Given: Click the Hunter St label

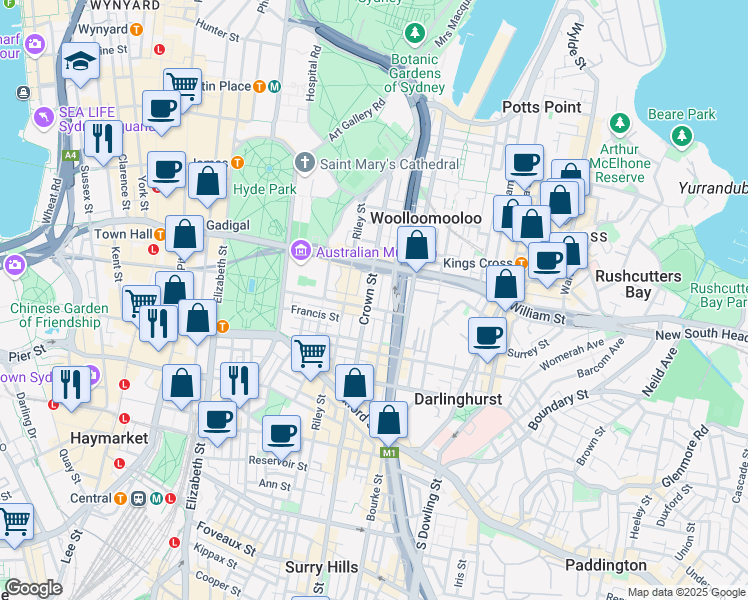Looking at the screenshot, I should pyautogui.click(x=218, y=30).
